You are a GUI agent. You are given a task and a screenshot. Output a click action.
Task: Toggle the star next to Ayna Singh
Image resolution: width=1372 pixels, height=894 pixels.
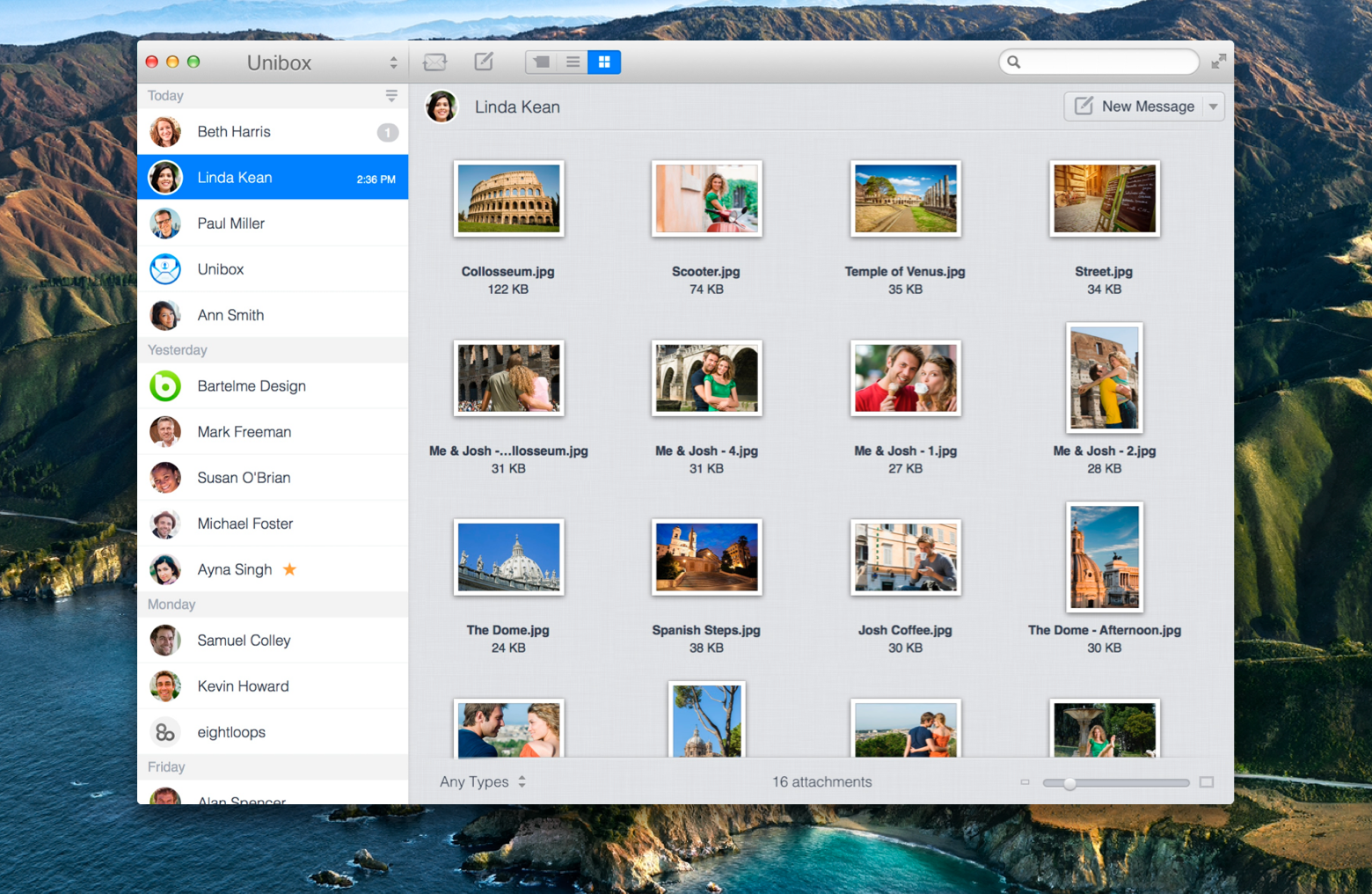pos(289,569)
